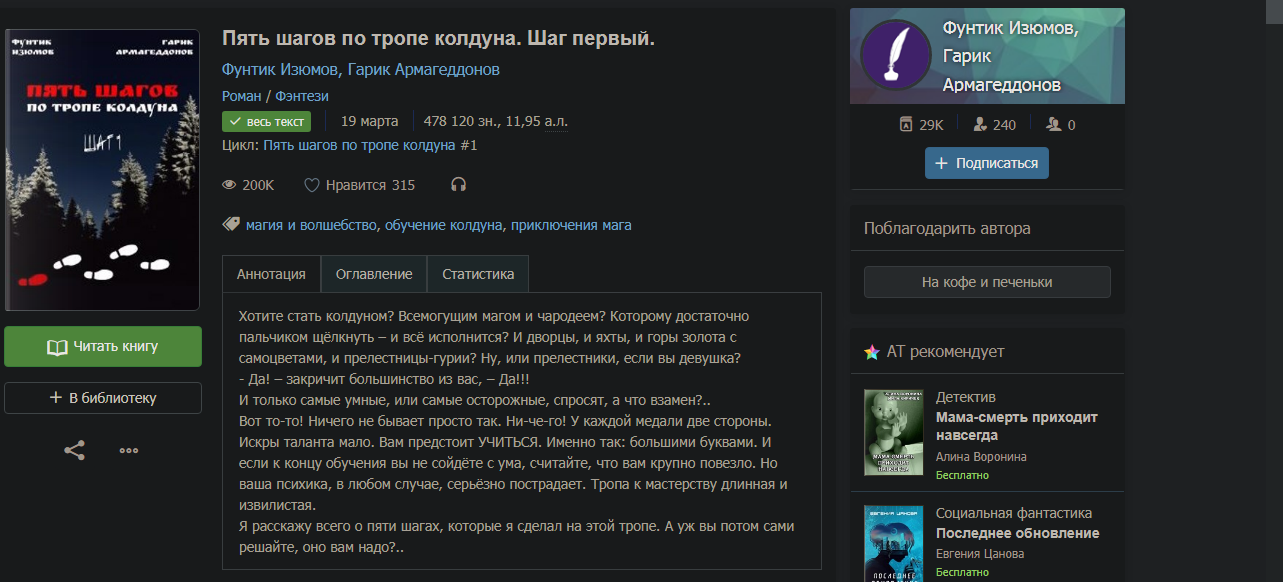Click the На кофе и печеньки button
Screen dimensions: 1283x582
point(987,282)
